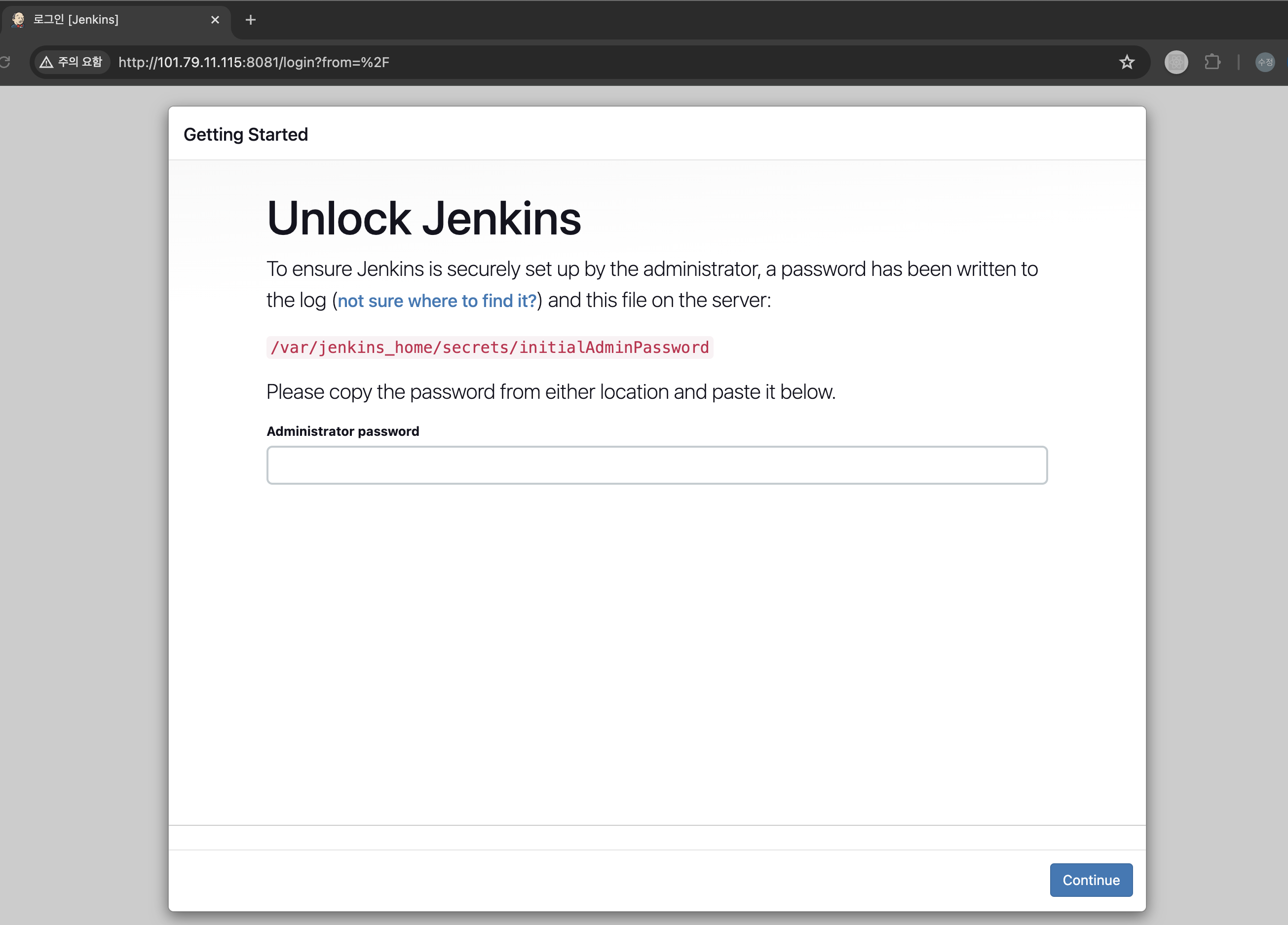The image size is (1288, 925).
Task: Open the Extensions puzzle icon menu
Action: click(1212, 62)
